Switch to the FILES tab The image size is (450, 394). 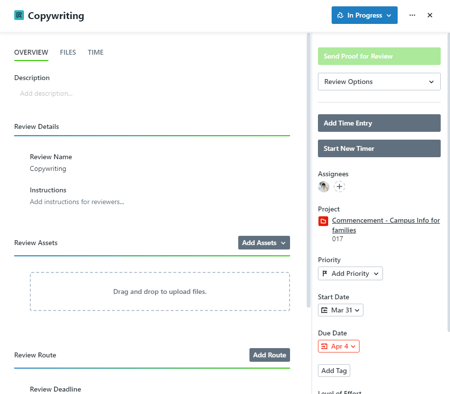tap(68, 52)
